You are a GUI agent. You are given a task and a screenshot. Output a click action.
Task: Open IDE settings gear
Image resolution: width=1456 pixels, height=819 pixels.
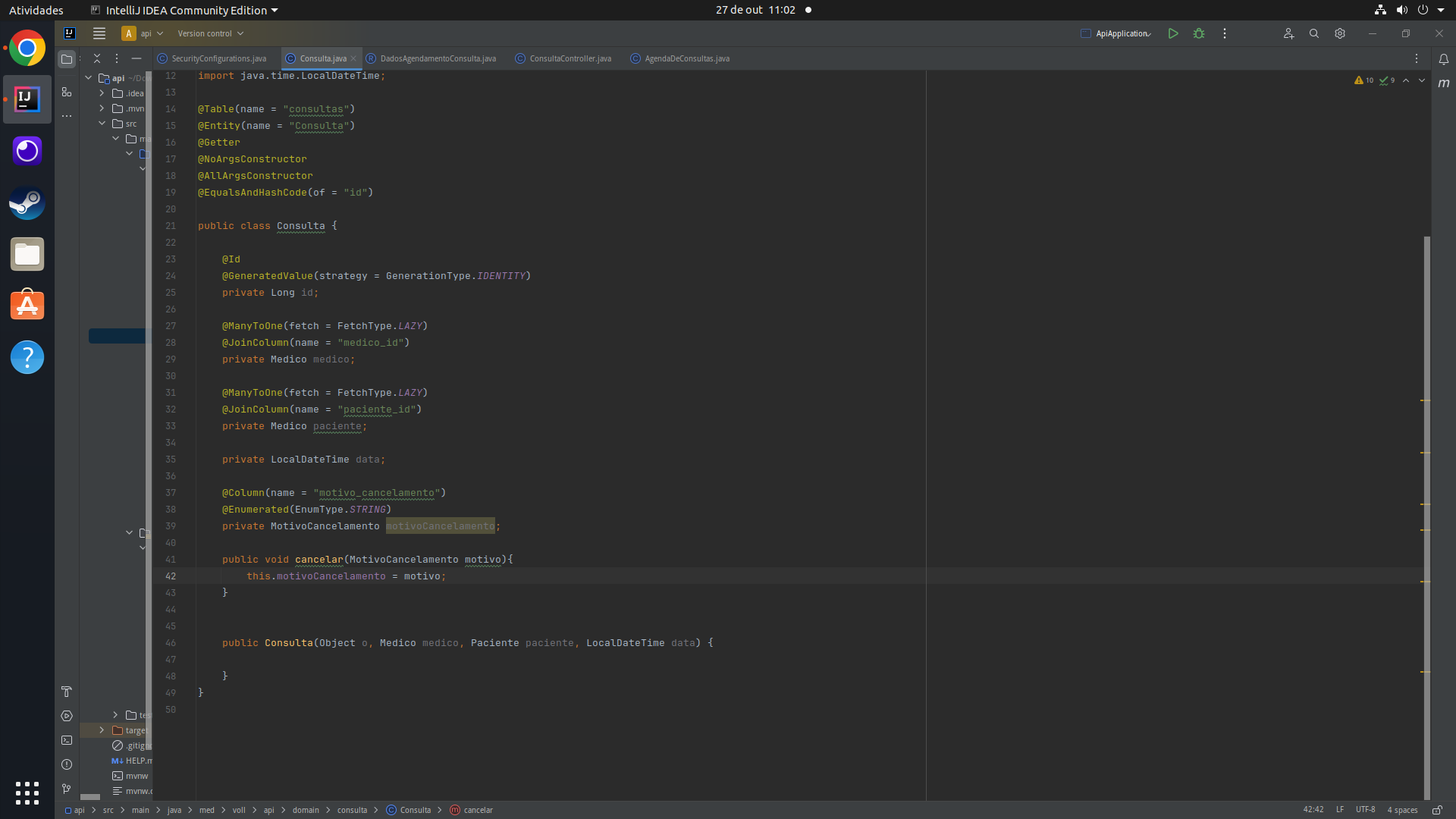click(x=1340, y=33)
